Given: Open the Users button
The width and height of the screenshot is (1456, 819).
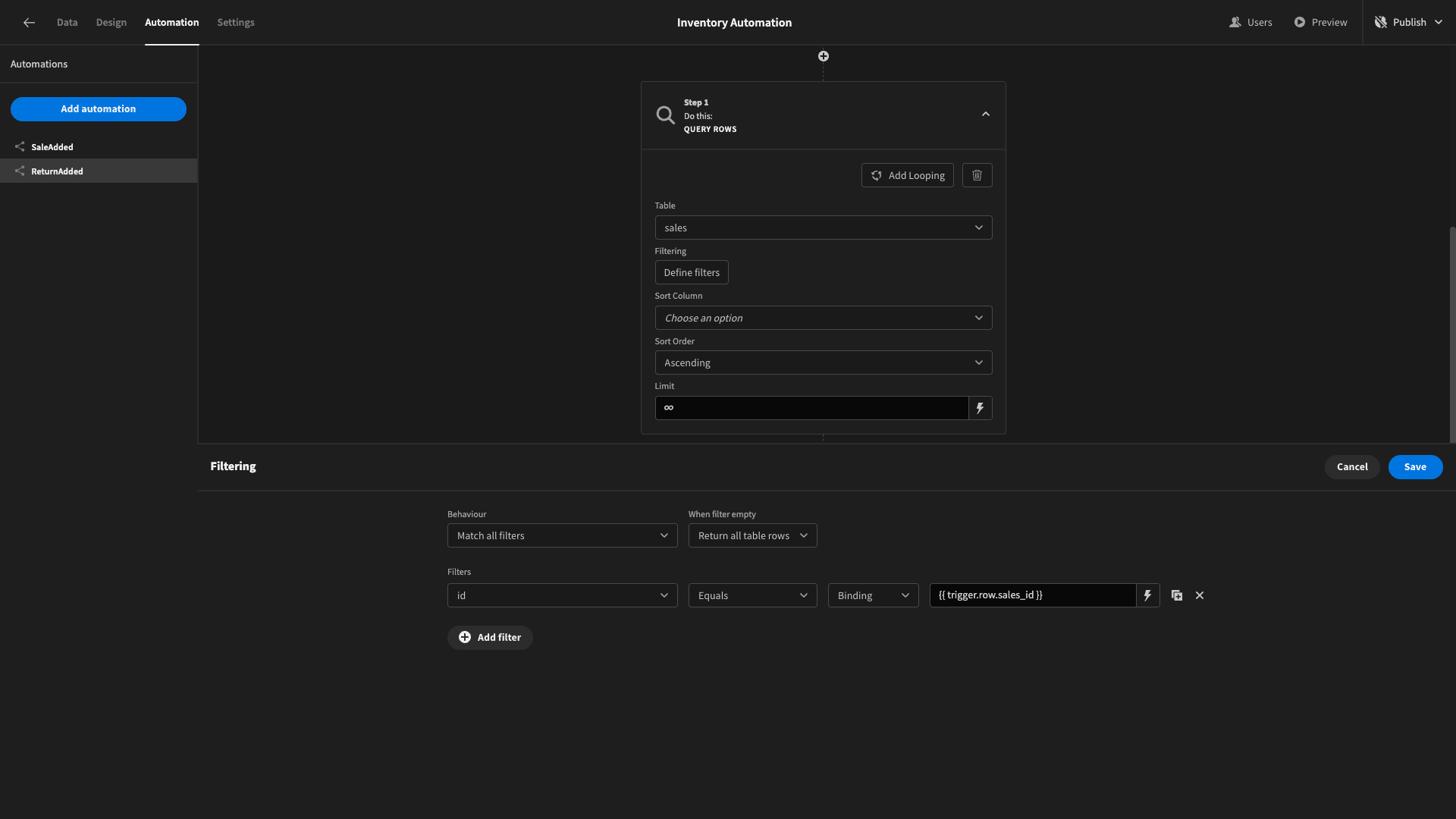Looking at the screenshot, I should pyautogui.click(x=1250, y=23).
